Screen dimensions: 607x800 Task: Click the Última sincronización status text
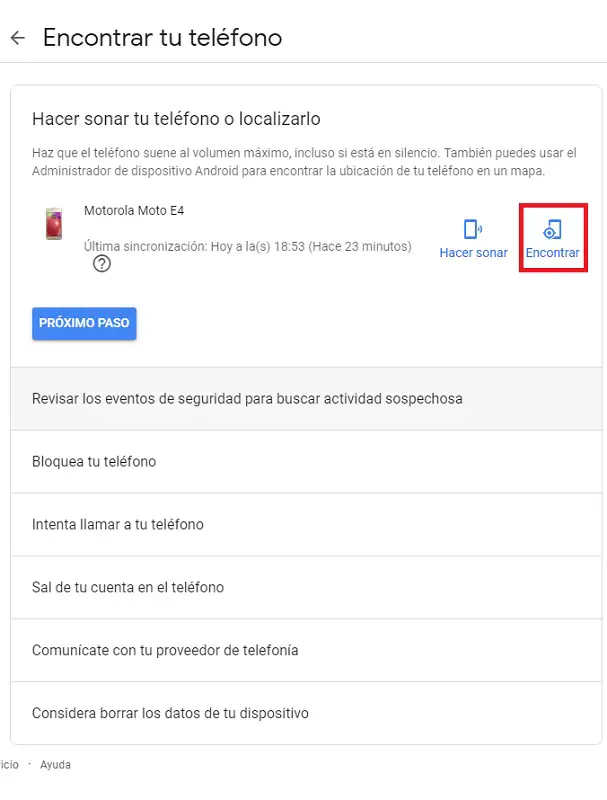[x=247, y=246]
